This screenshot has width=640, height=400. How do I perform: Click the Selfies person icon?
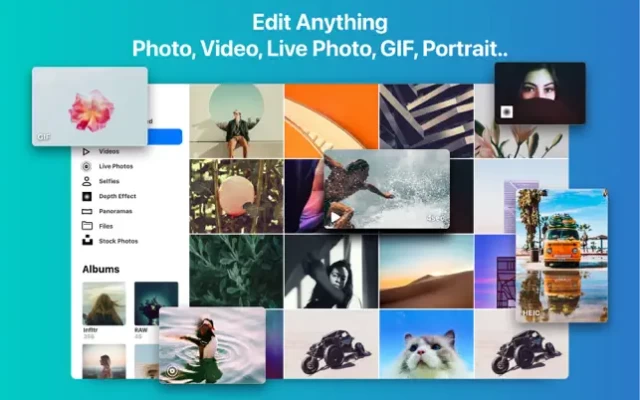[87, 181]
